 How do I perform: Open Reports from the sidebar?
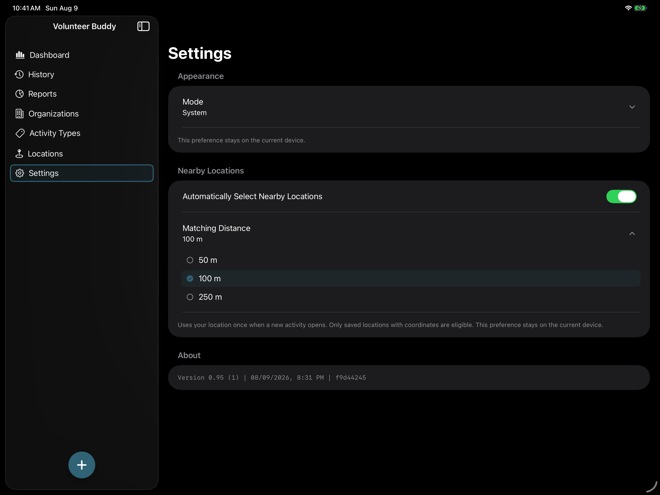click(82, 94)
